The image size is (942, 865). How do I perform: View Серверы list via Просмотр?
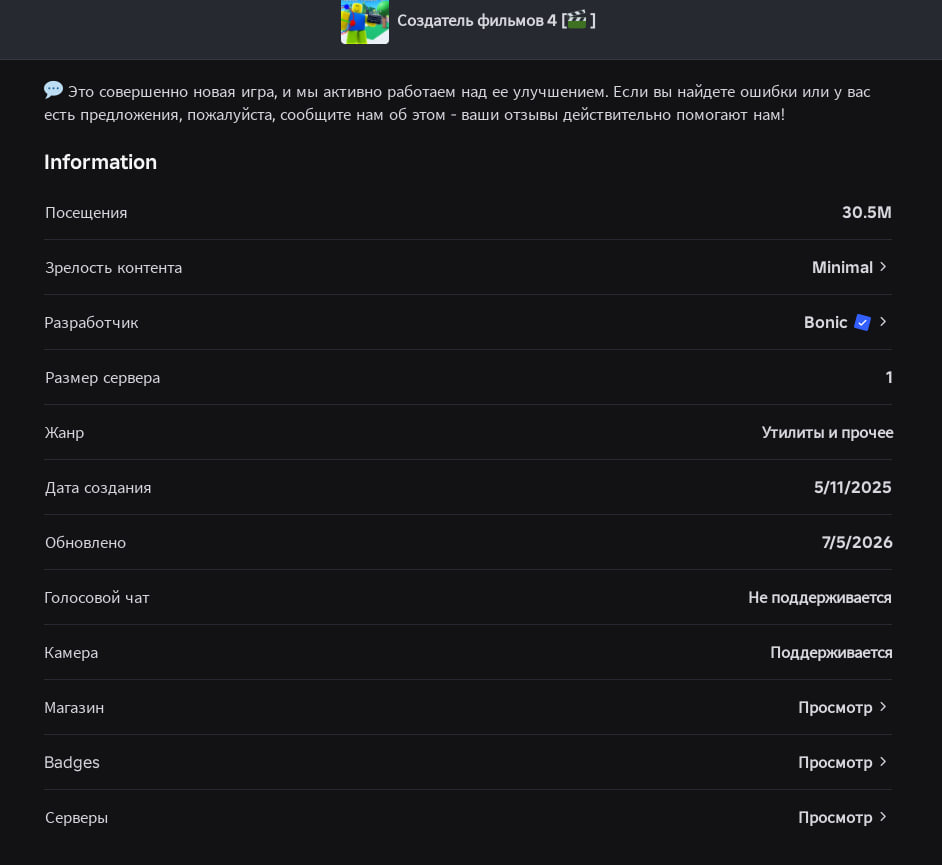pos(835,818)
